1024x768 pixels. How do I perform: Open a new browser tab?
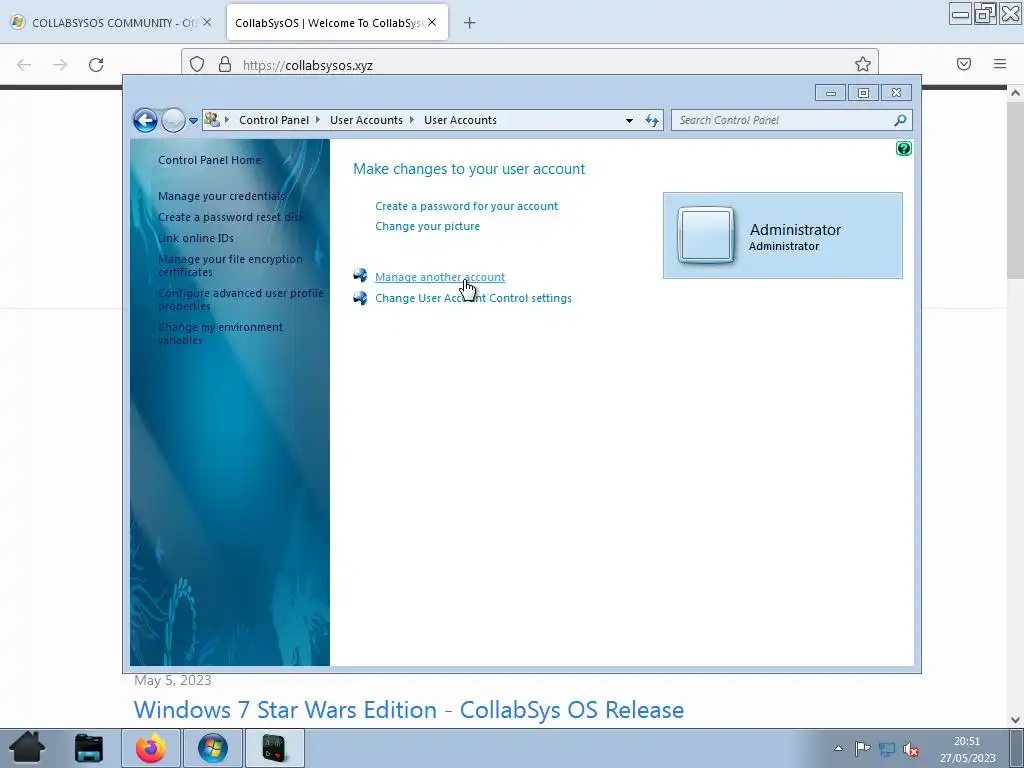pos(469,23)
